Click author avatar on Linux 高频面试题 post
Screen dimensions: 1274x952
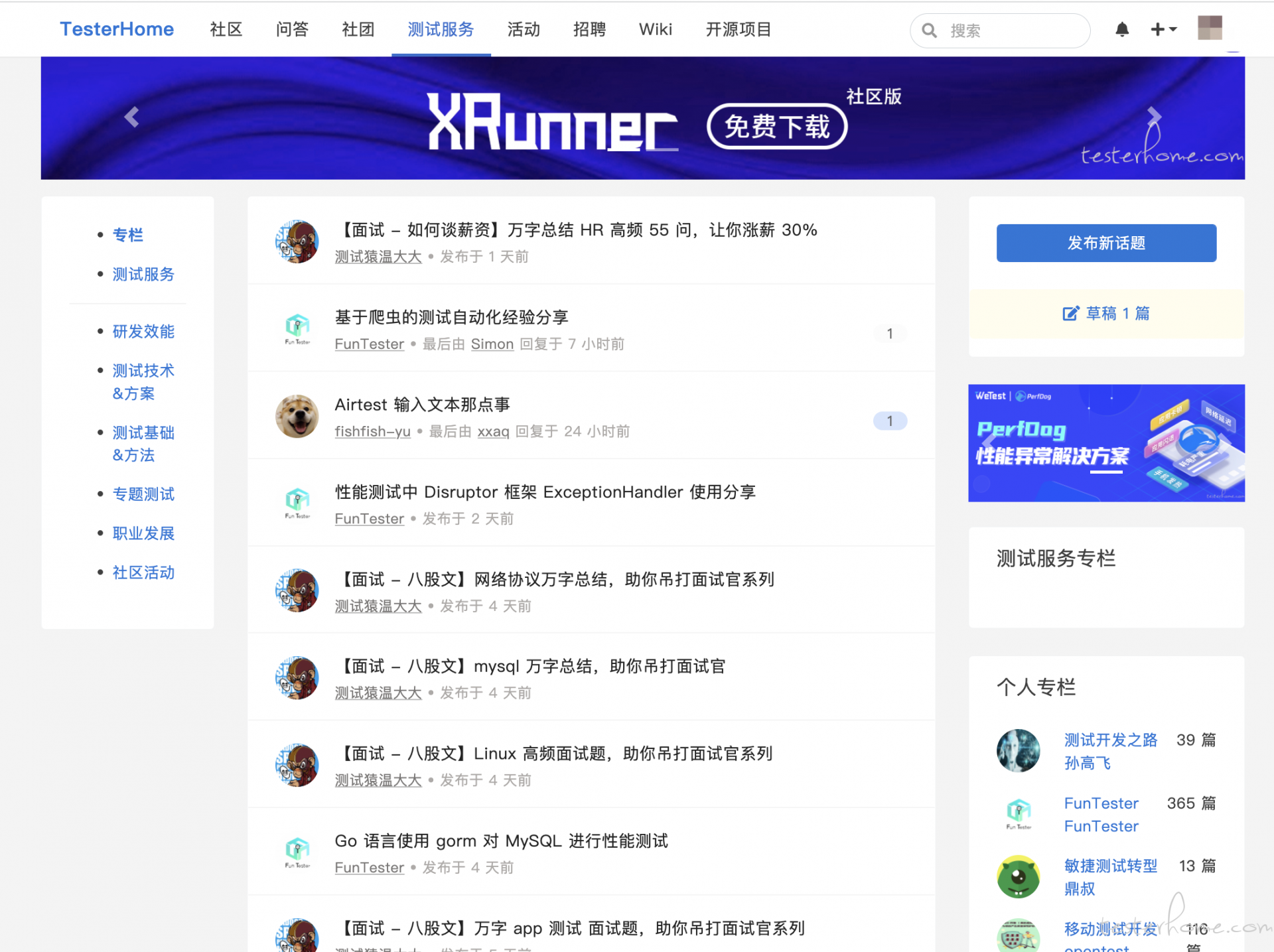297,765
